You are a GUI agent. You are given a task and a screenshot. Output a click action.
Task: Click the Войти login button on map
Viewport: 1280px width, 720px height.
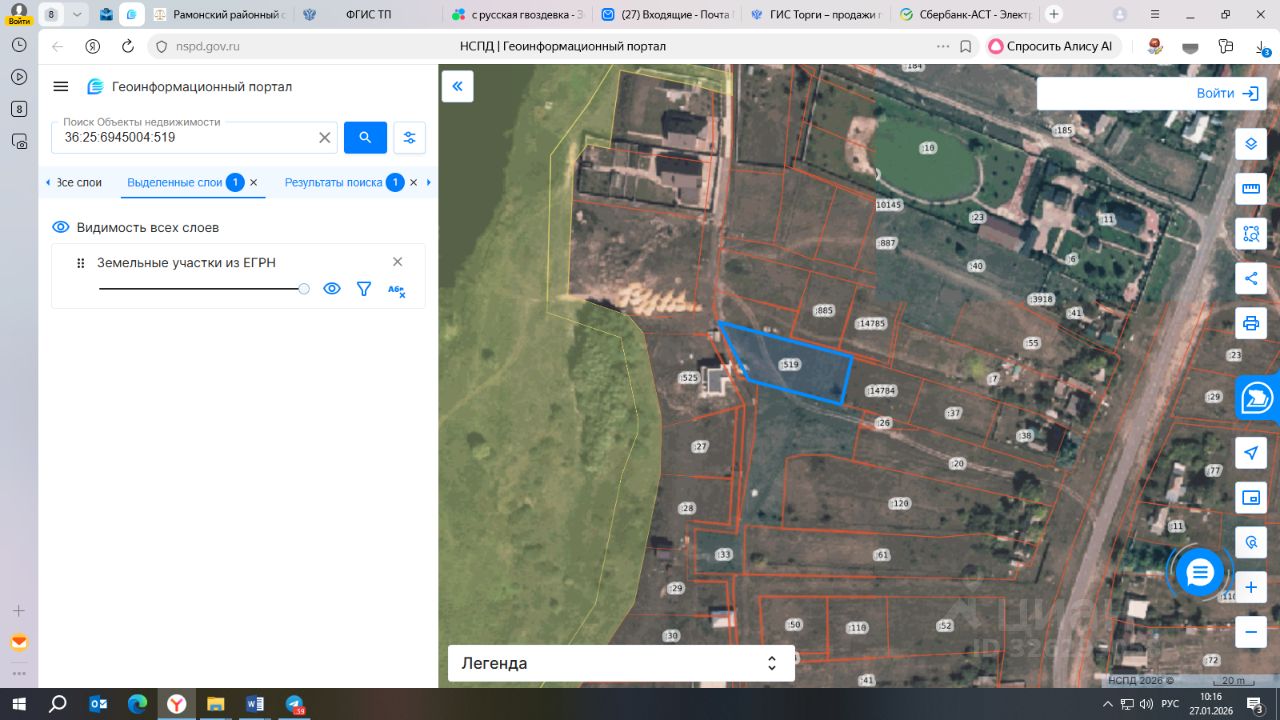click(x=1226, y=93)
